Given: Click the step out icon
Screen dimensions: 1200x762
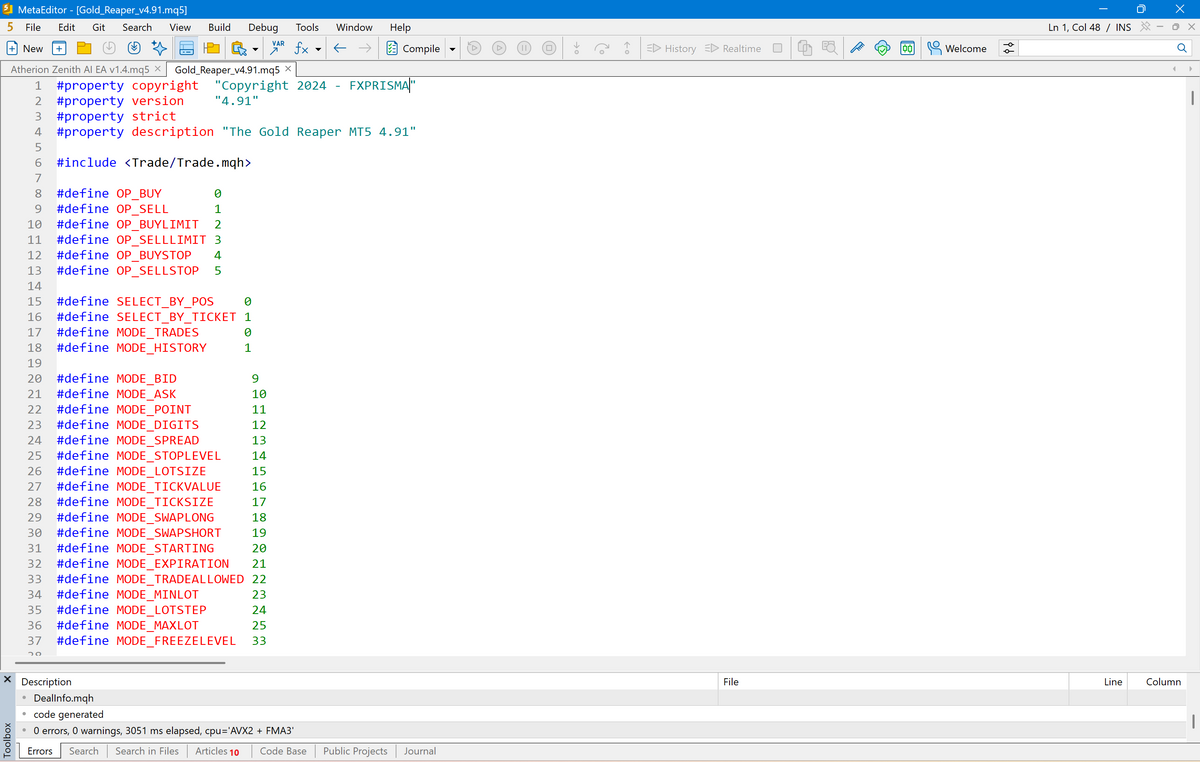Looking at the screenshot, I should tap(626, 48).
